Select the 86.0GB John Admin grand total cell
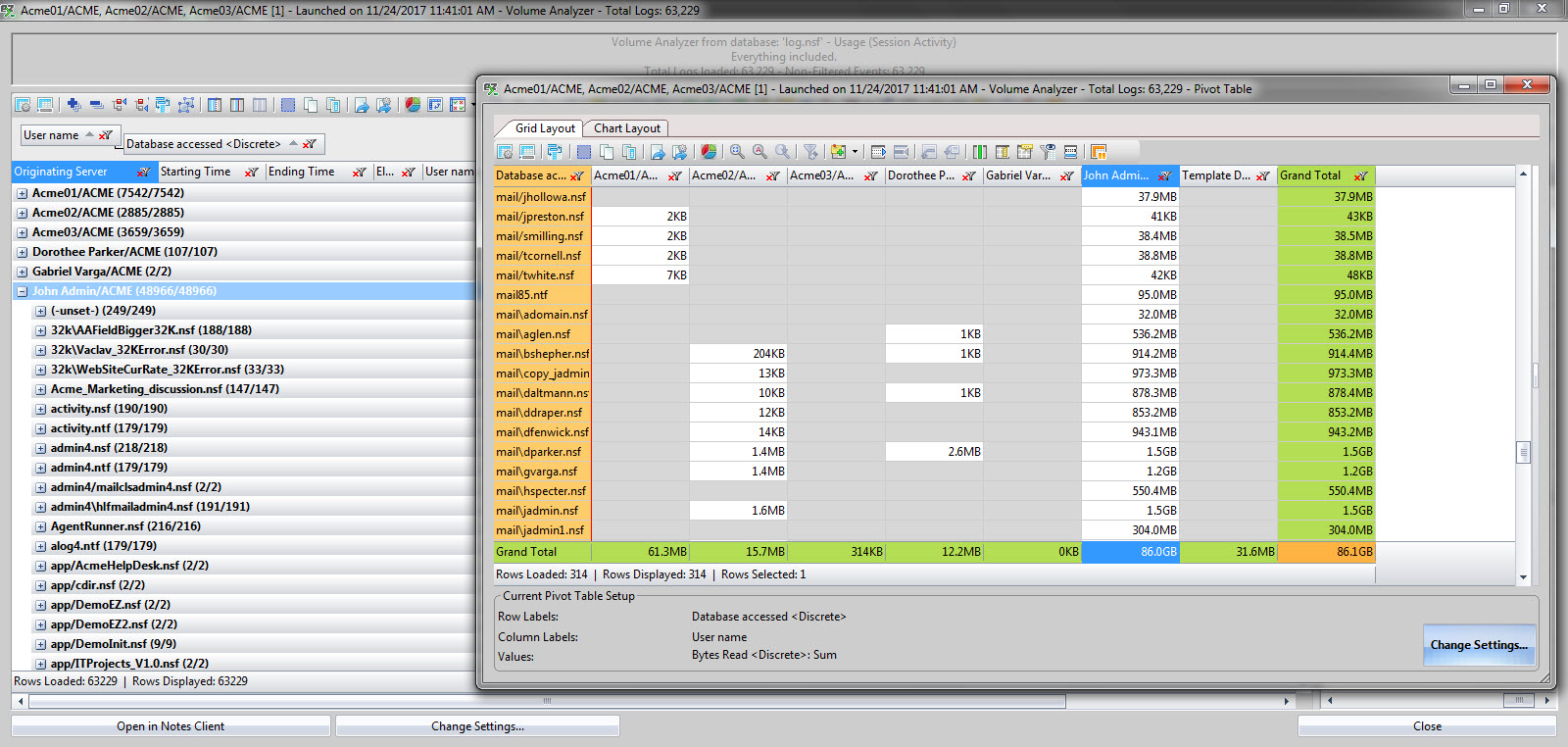 click(x=1131, y=552)
